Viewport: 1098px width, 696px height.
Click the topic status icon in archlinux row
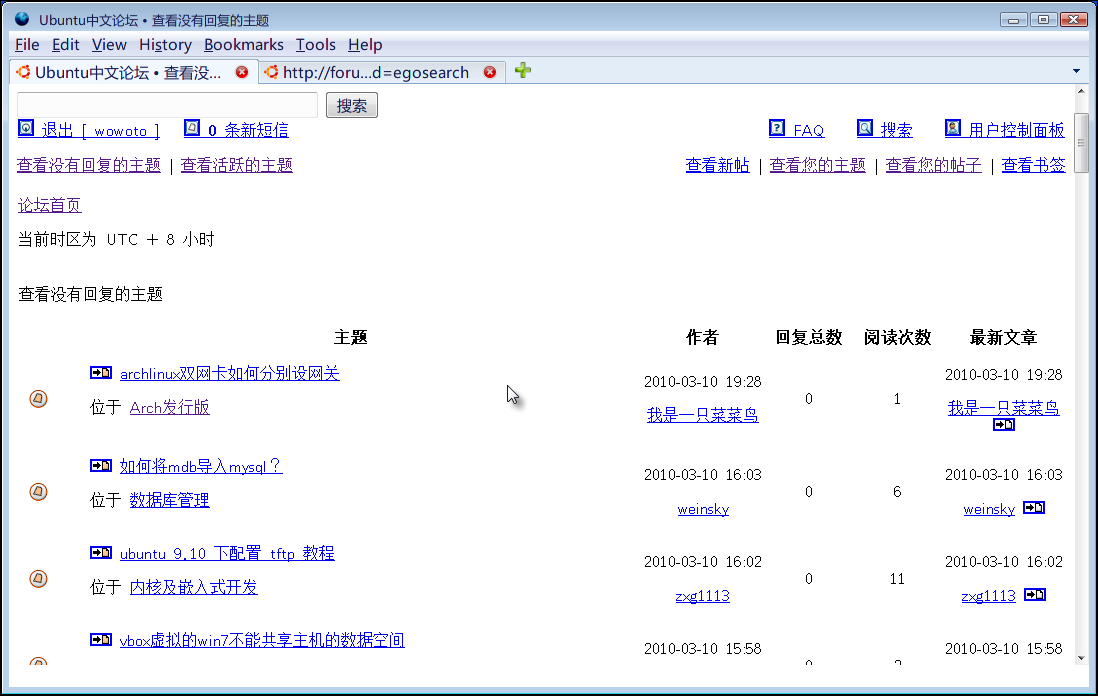39,399
